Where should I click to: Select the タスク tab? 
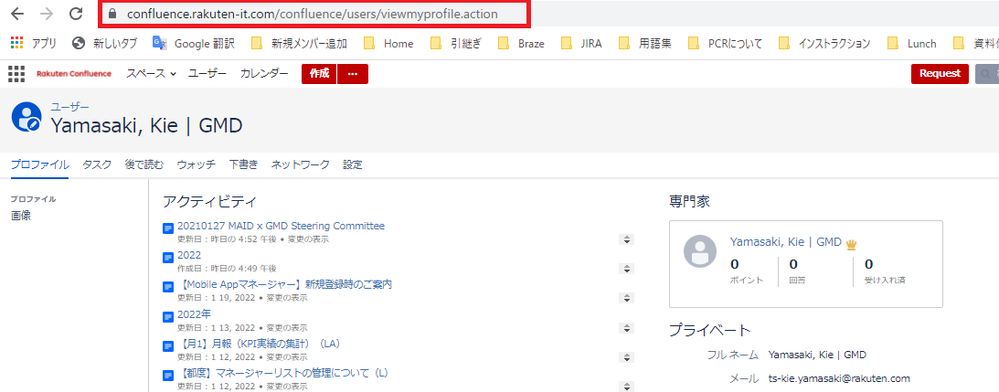point(97,165)
